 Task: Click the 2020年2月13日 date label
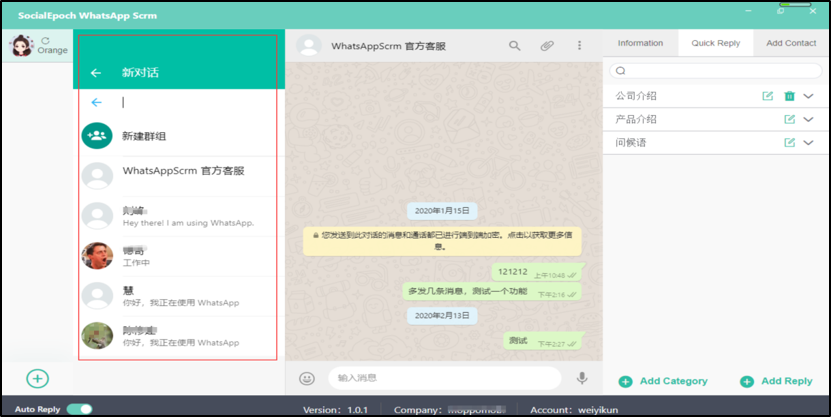pyautogui.click(x=442, y=315)
